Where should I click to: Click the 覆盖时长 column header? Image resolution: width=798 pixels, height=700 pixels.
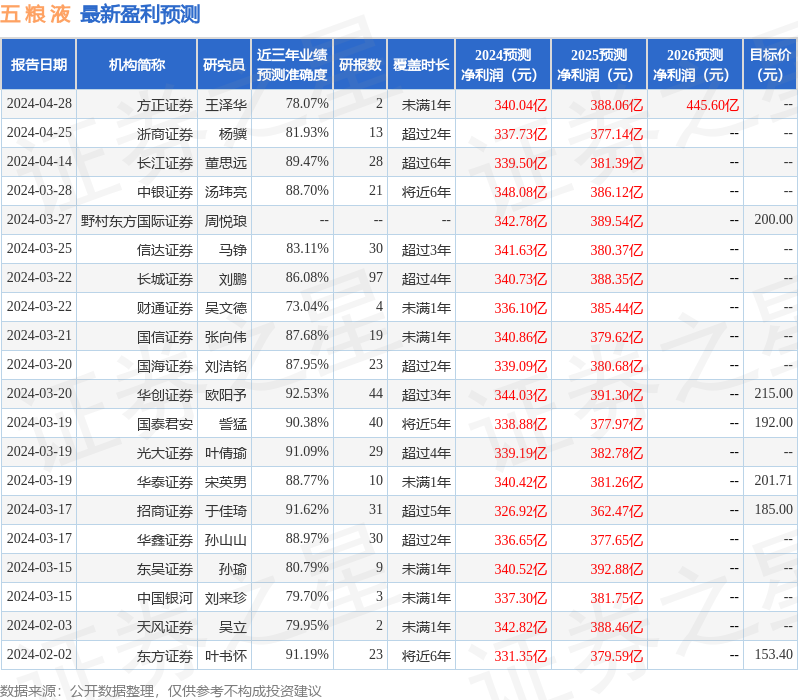coord(421,65)
